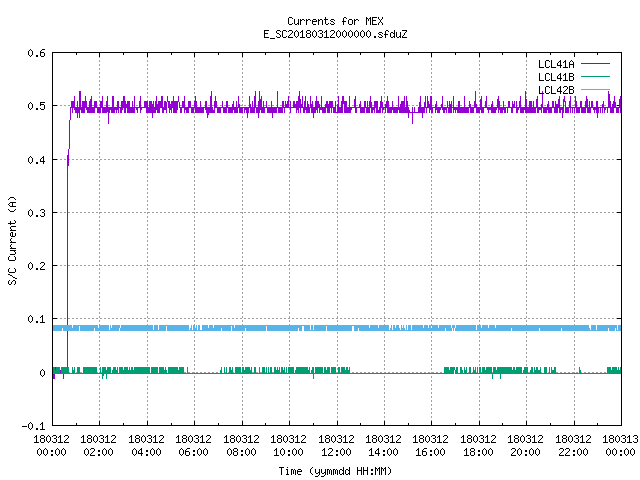Click the blue LCL42B trace near 0.08 A
The height and width of the screenshot is (480, 640).
337,328
